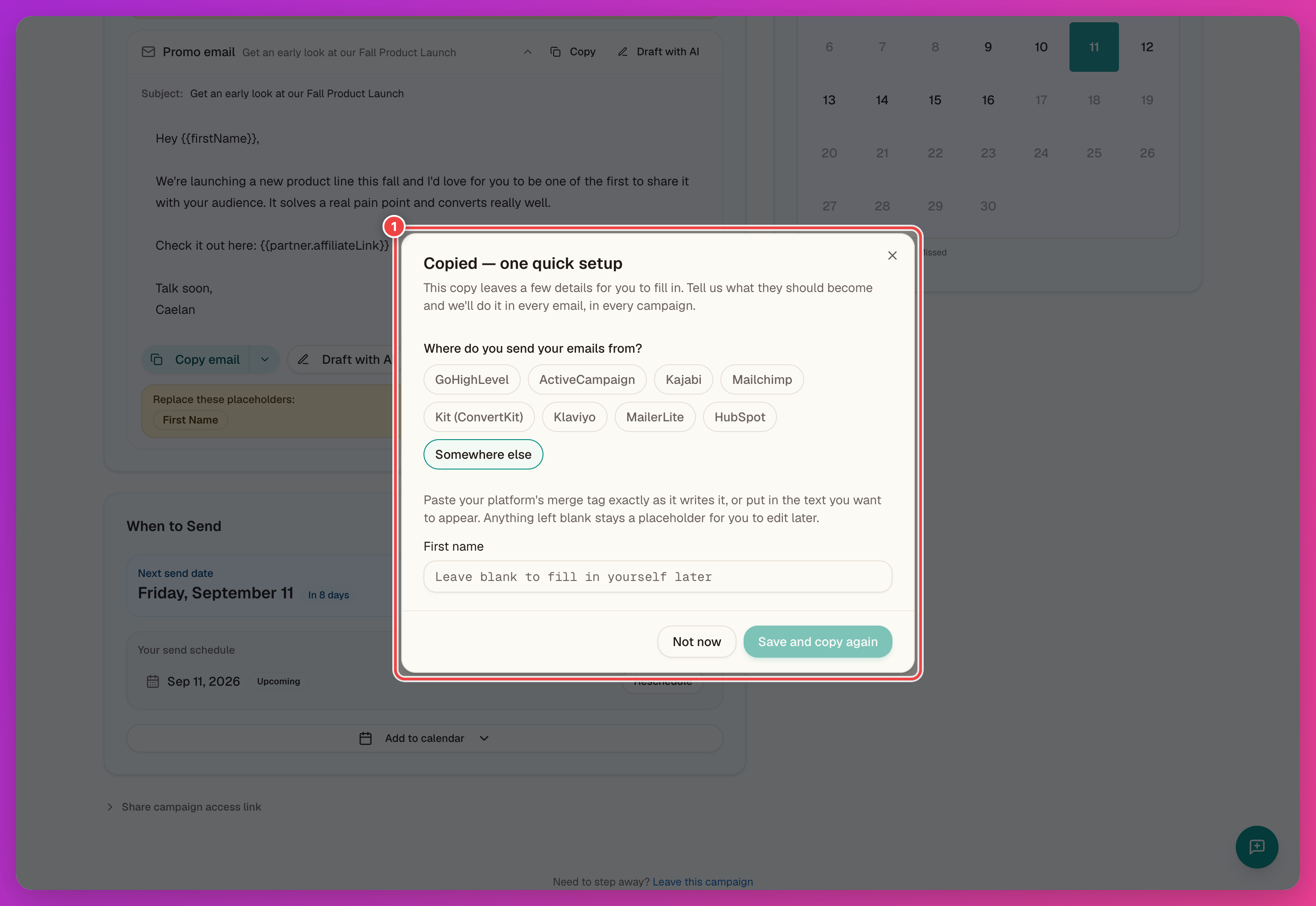Image resolution: width=1316 pixels, height=906 pixels.
Task: Pick Klaviyo platform chip
Action: pos(574,417)
